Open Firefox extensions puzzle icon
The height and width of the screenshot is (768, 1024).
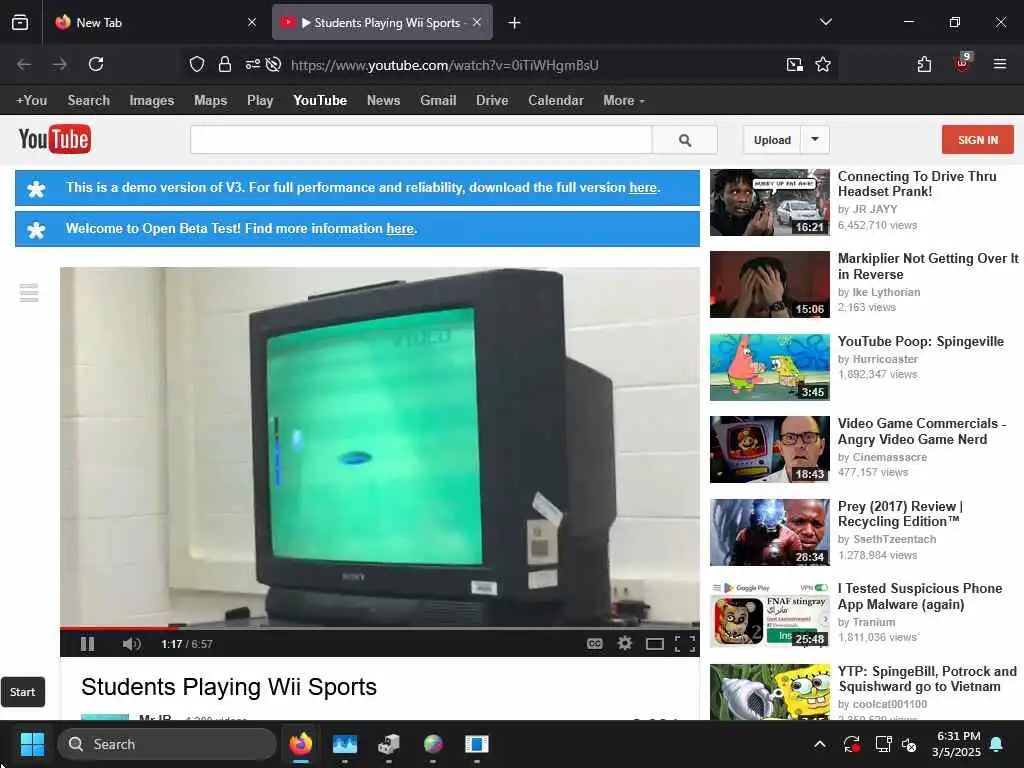pyautogui.click(x=924, y=64)
